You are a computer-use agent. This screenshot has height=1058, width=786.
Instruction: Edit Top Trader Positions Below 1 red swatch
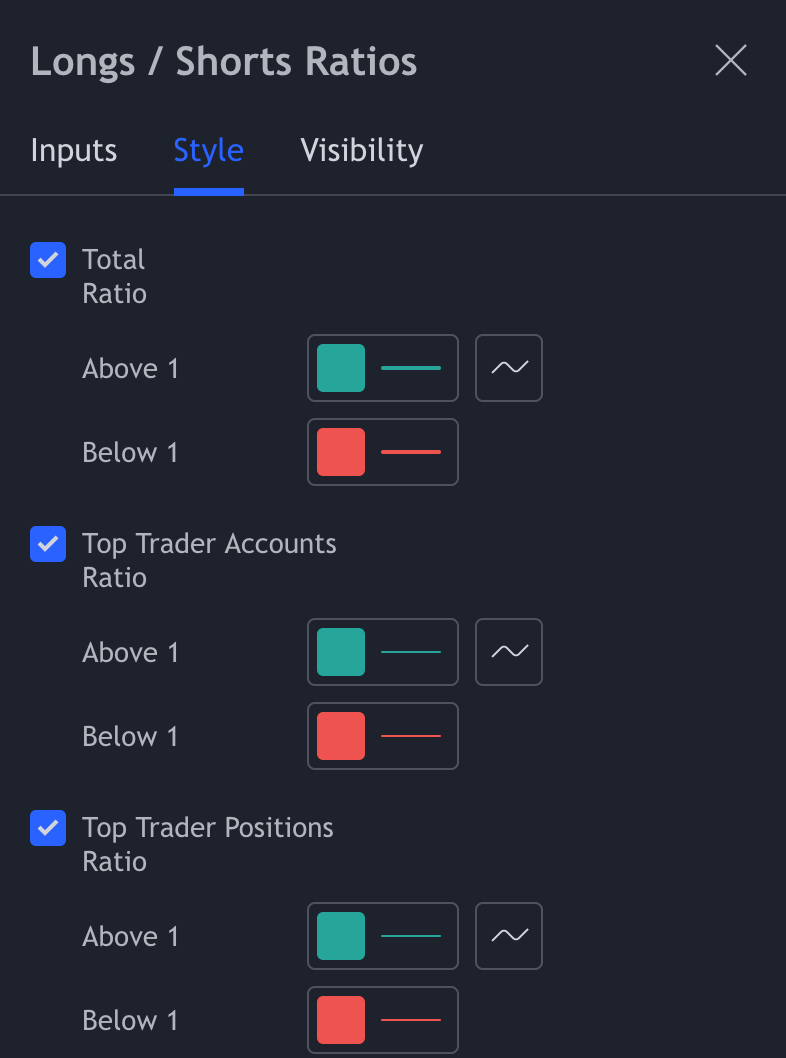(341, 1020)
